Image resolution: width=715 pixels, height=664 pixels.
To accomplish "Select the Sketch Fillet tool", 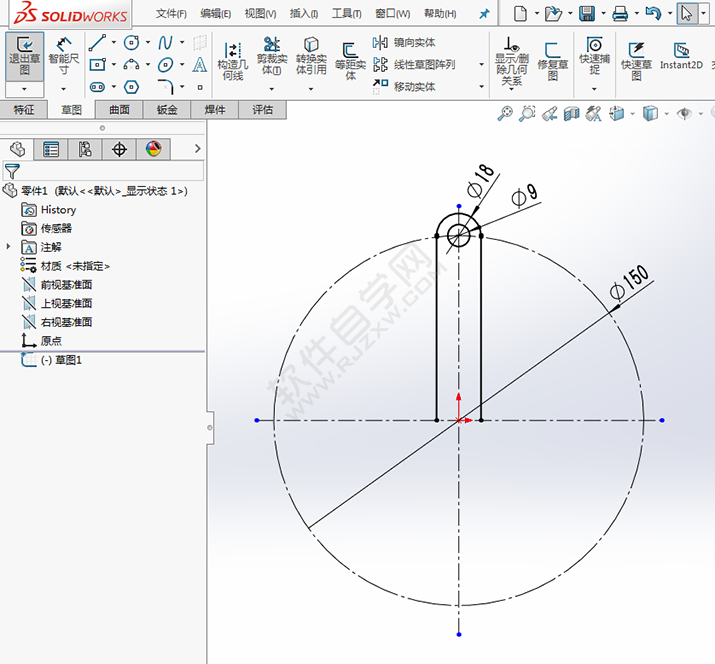I will [x=166, y=87].
